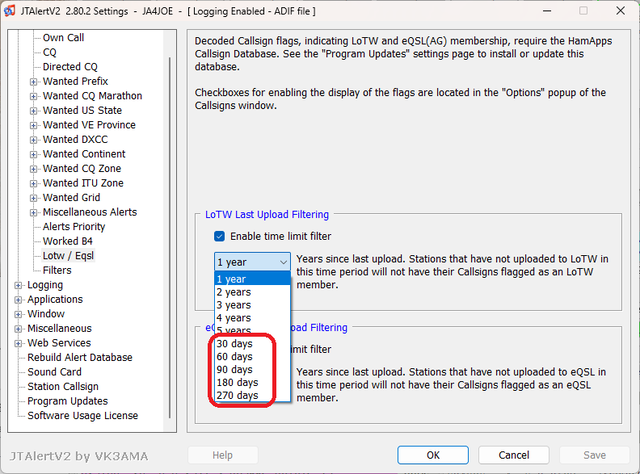Select Directed CQ tree item
Image resolution: width=640 pixels, height=474 pixels.
(x=70, y=67)
